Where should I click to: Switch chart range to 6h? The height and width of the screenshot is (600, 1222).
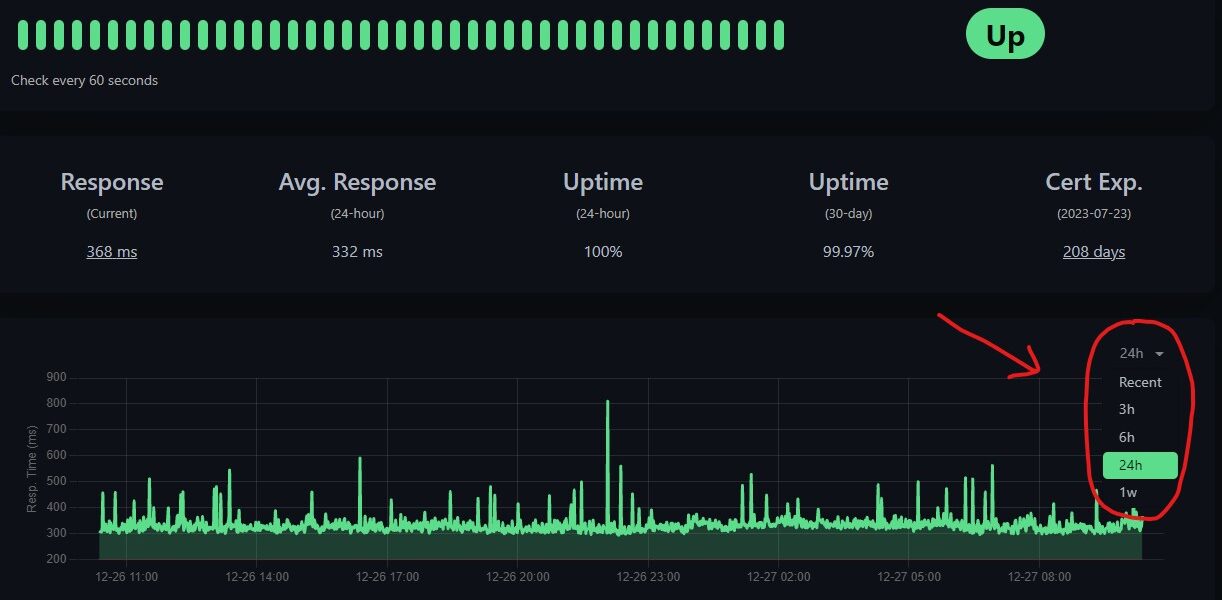[1127, 437]
